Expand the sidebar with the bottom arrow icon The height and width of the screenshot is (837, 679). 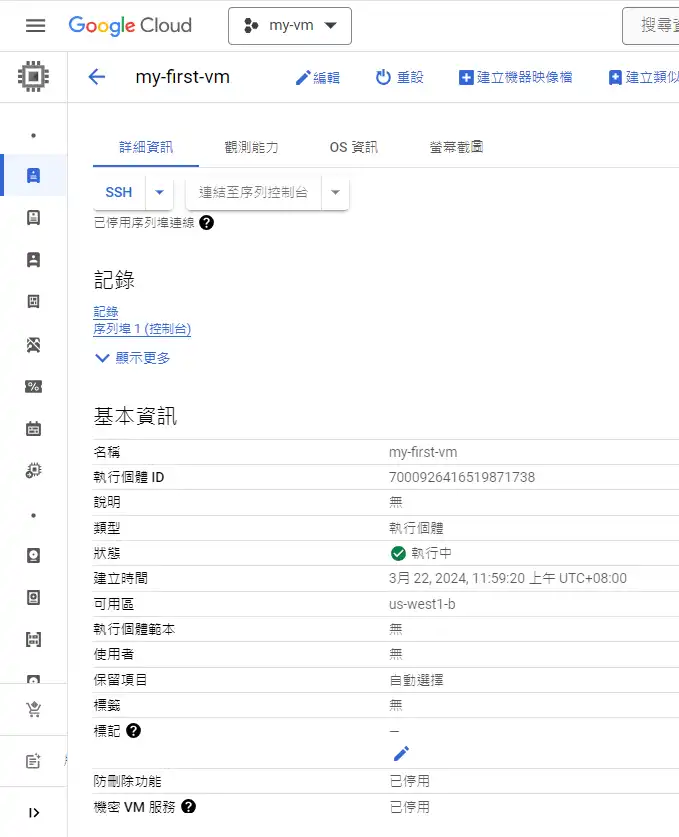point(34,812)
